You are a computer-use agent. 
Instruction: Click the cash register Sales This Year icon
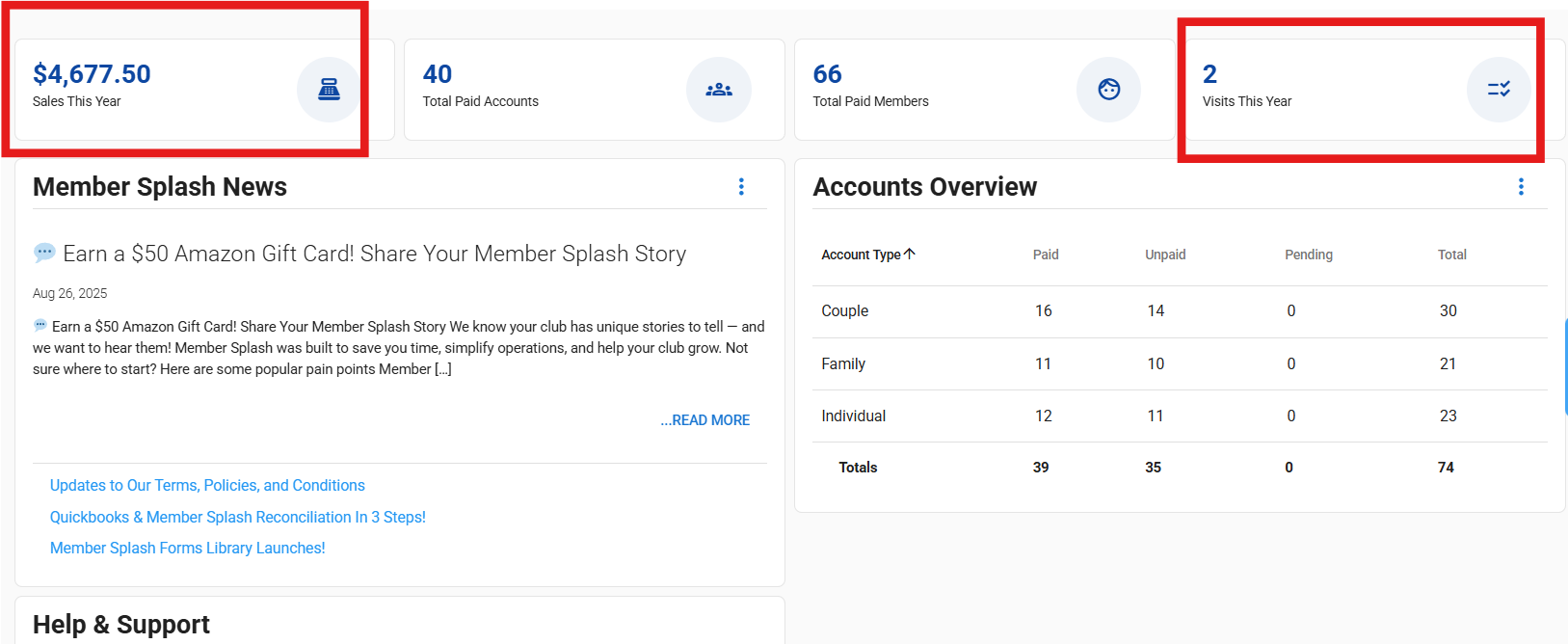coord(329,90)
